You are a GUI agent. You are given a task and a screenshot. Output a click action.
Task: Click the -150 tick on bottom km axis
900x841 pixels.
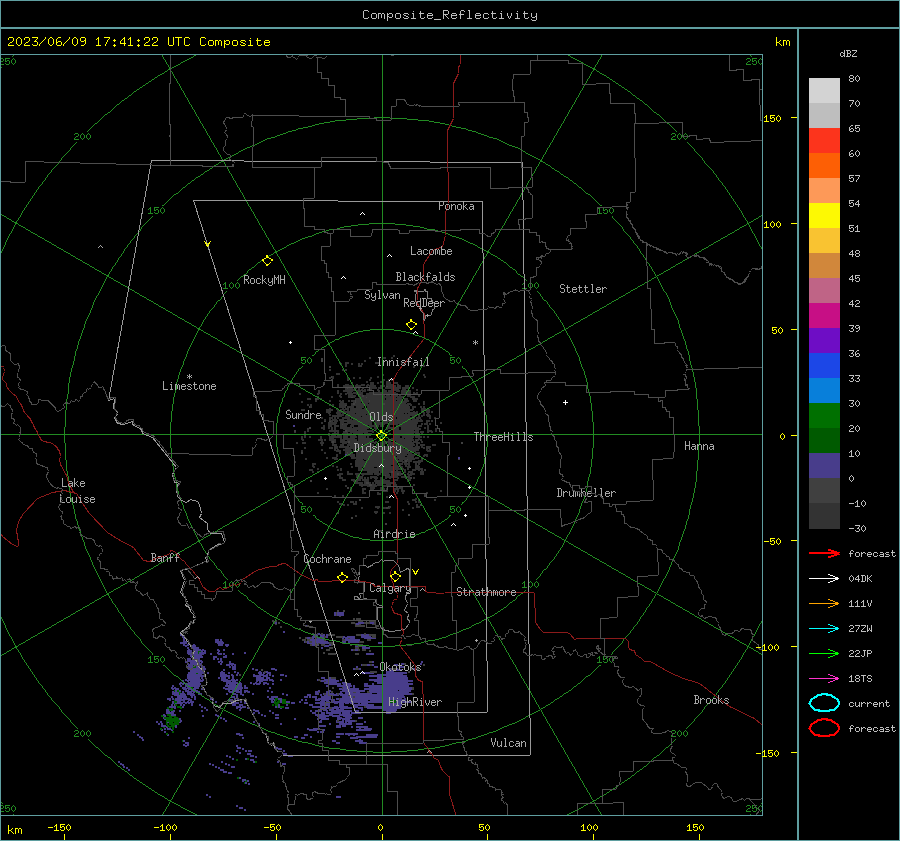59,828
